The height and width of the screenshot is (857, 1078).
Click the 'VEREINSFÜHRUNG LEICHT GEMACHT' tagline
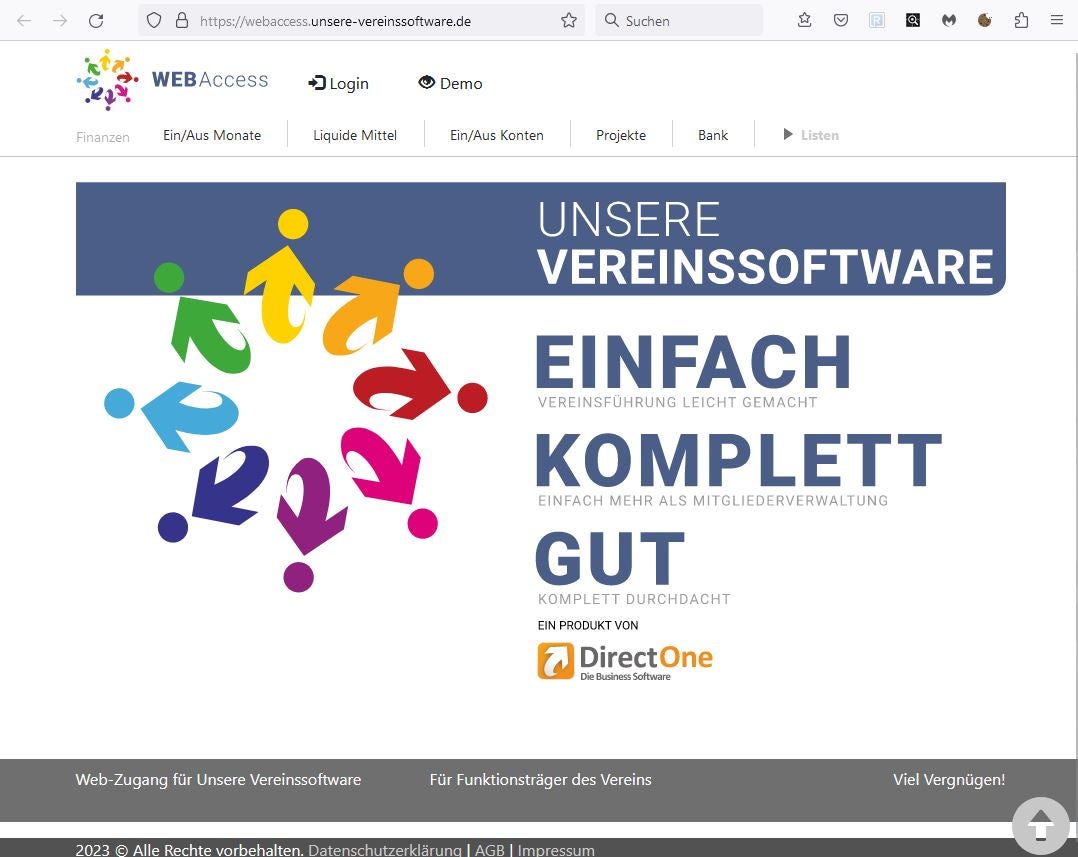tap(677, 402)
